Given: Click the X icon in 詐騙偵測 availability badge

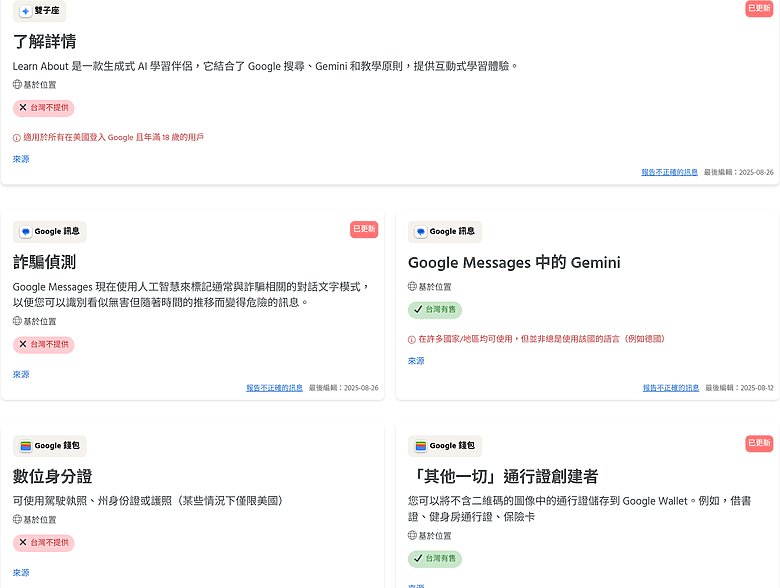Looking at the screenshot, I should pyautogui.click(x=23, y=344).
